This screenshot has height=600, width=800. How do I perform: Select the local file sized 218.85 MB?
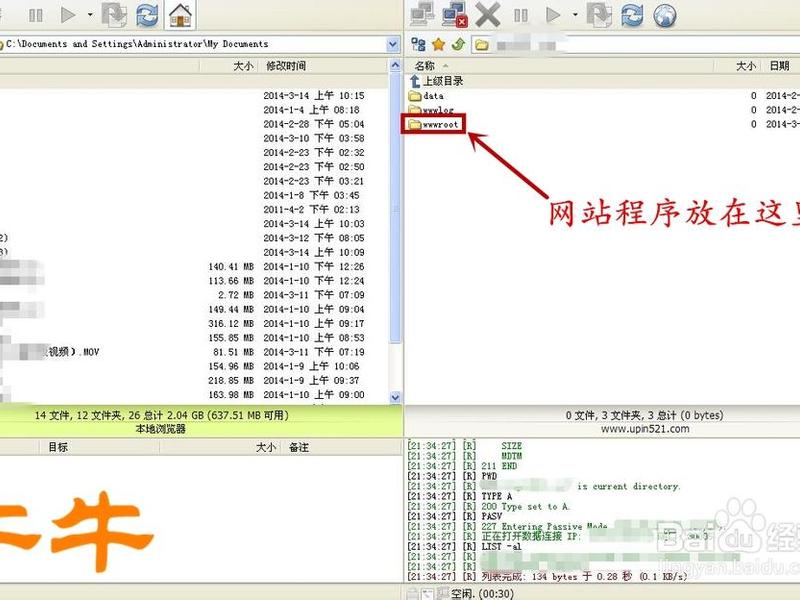point(194,381)
